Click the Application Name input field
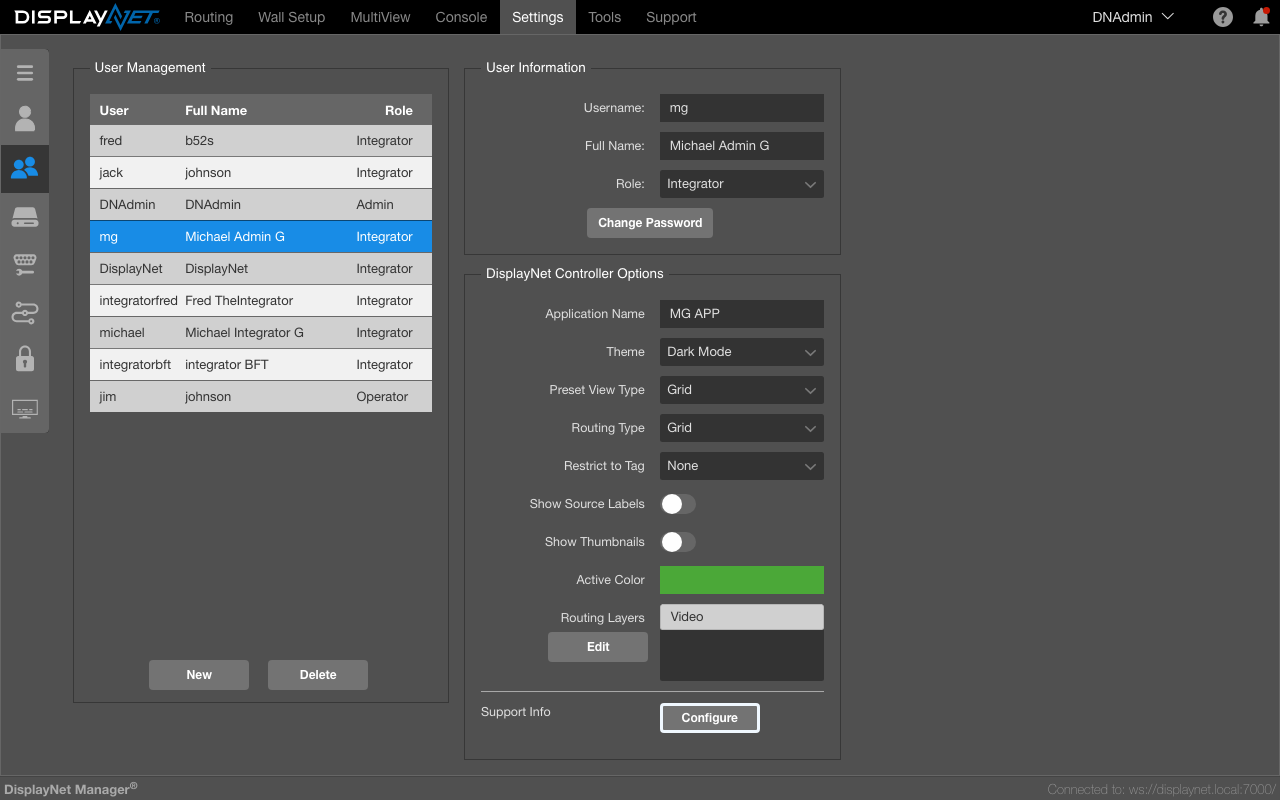The image size is (1280, 800). click(x=742, y=314)
